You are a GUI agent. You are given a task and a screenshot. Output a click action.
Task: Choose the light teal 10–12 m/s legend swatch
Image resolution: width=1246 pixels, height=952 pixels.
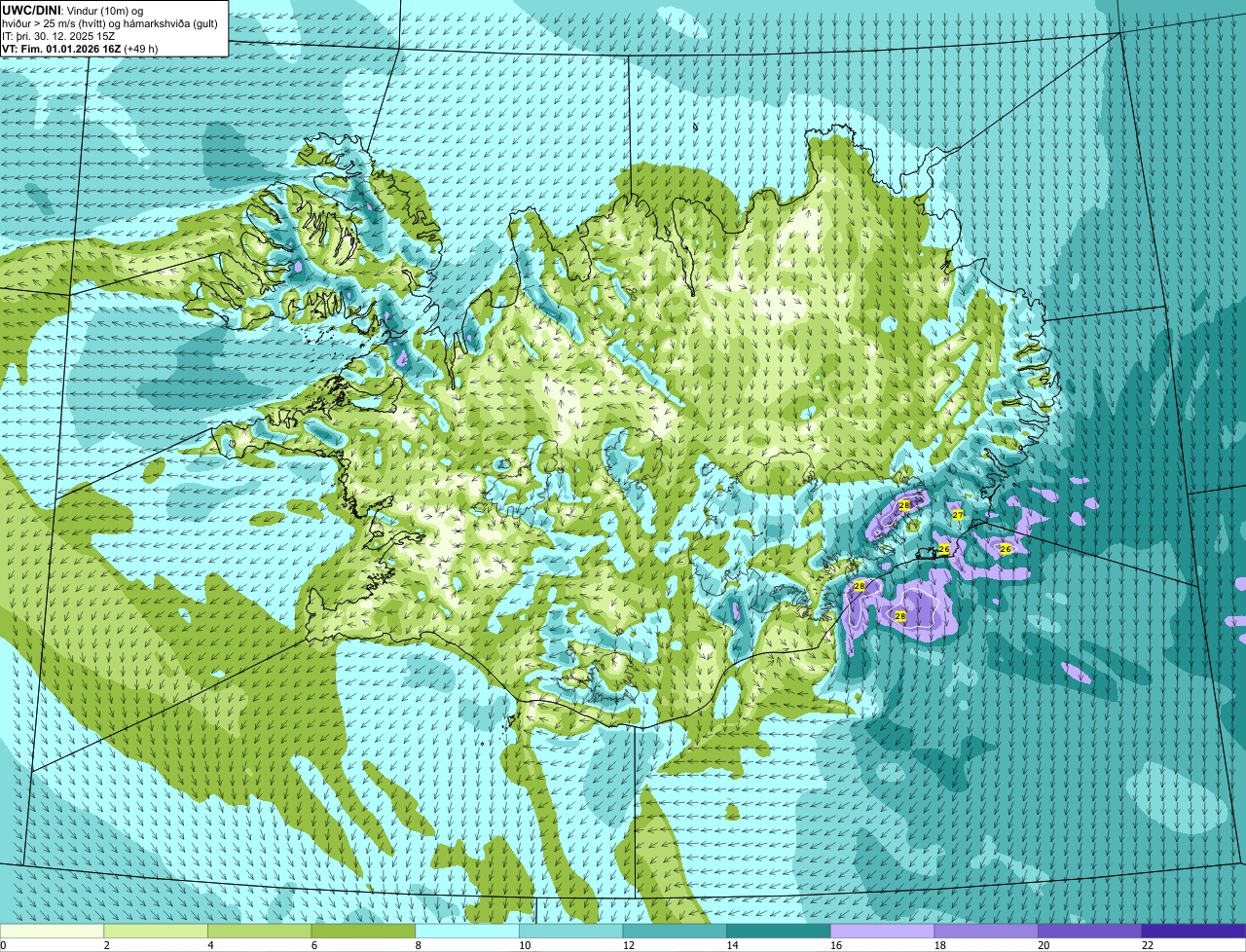pyautogui.click(x=570, y=931)
